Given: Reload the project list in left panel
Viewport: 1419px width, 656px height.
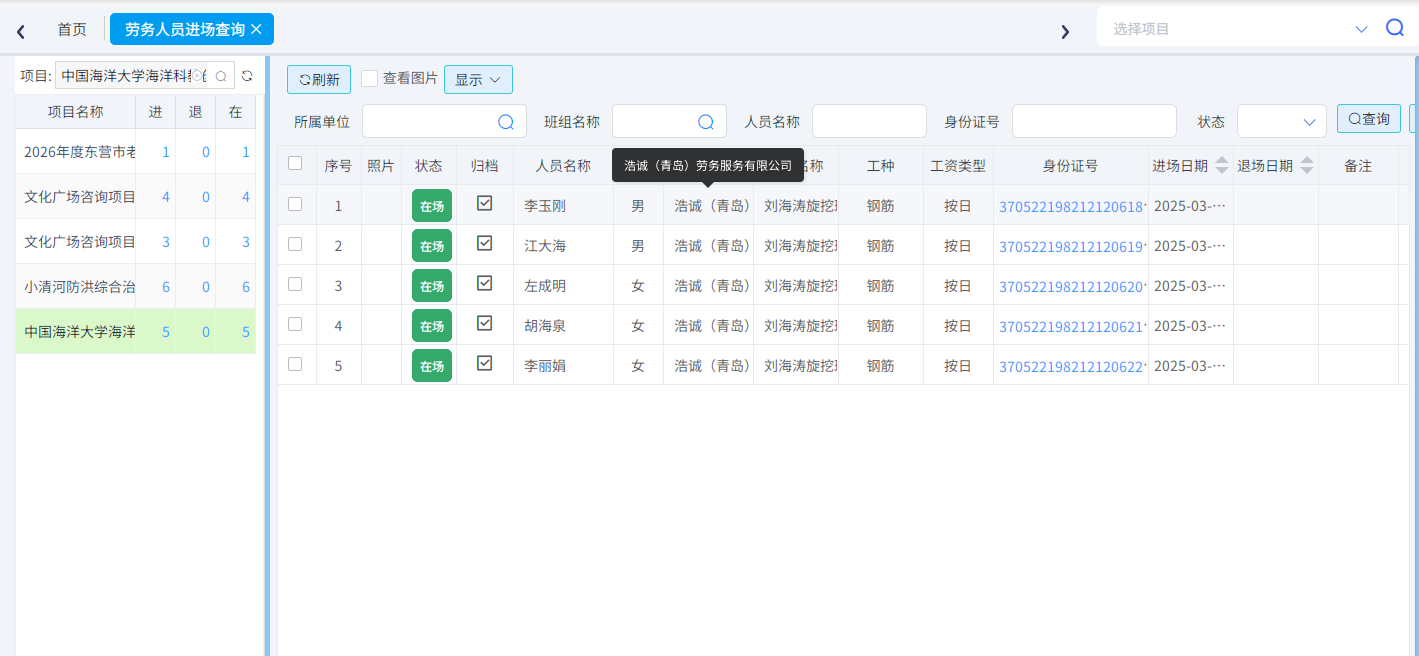Looking at the screenshot, I should pos(247,76).
